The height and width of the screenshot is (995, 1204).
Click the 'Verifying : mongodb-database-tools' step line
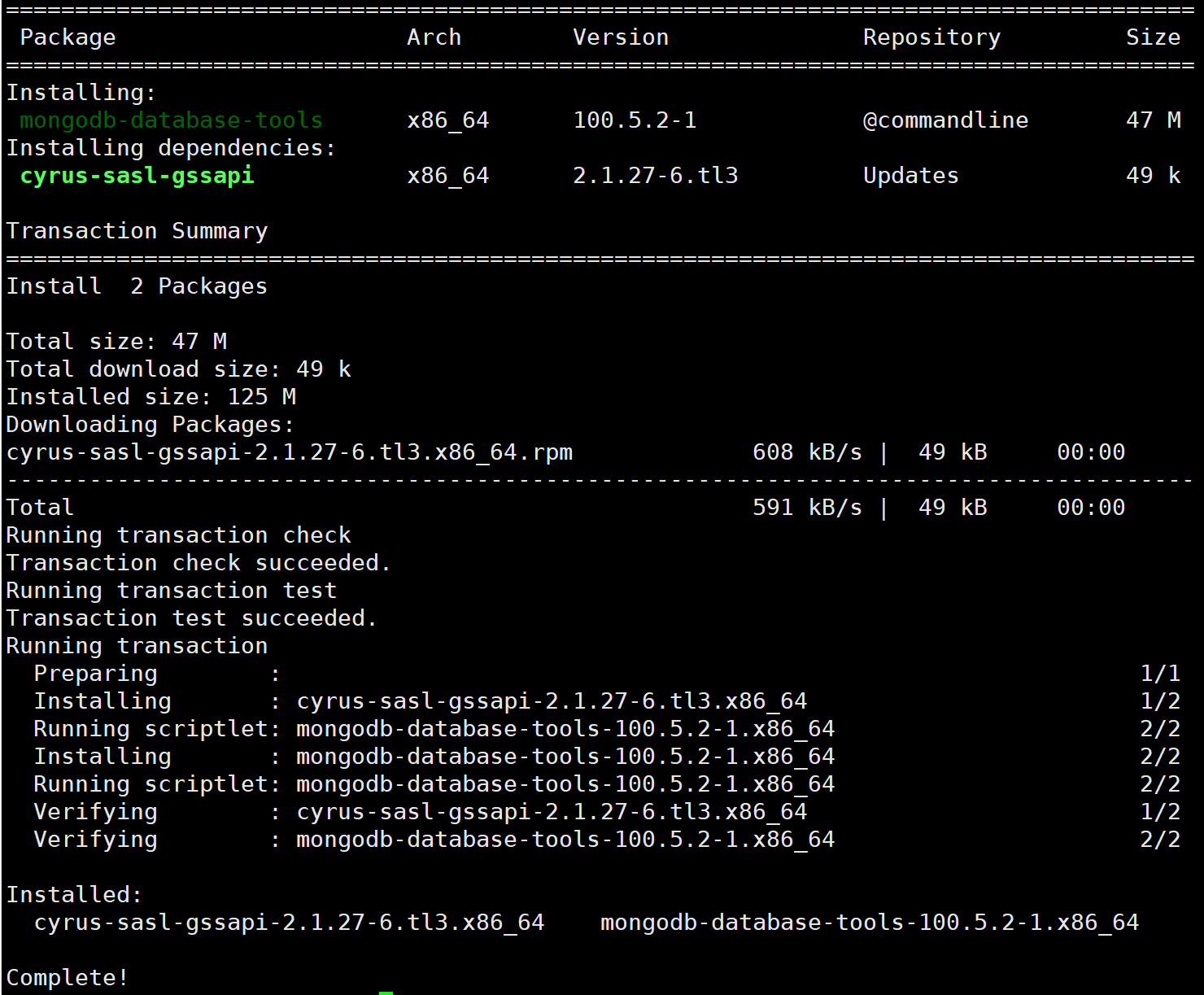[x=434, y=840]
